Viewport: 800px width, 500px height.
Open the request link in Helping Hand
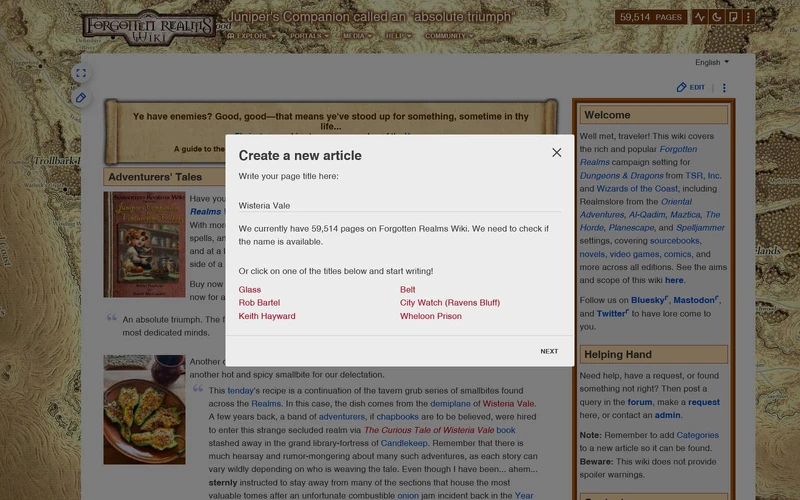[x=704, y=402]
